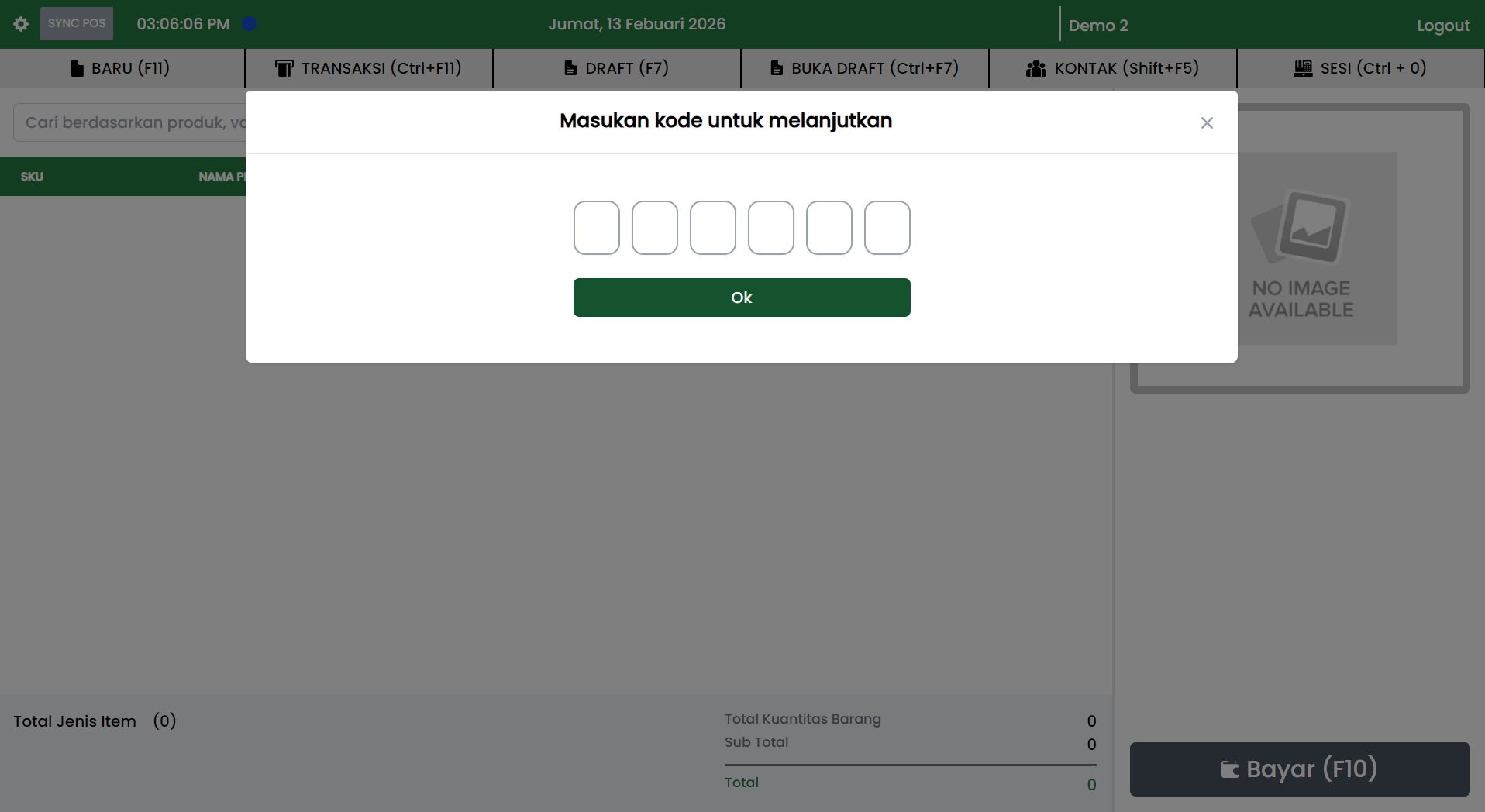
Task: Click the SESI cash register icon
Action: [x=1303, y=68]
